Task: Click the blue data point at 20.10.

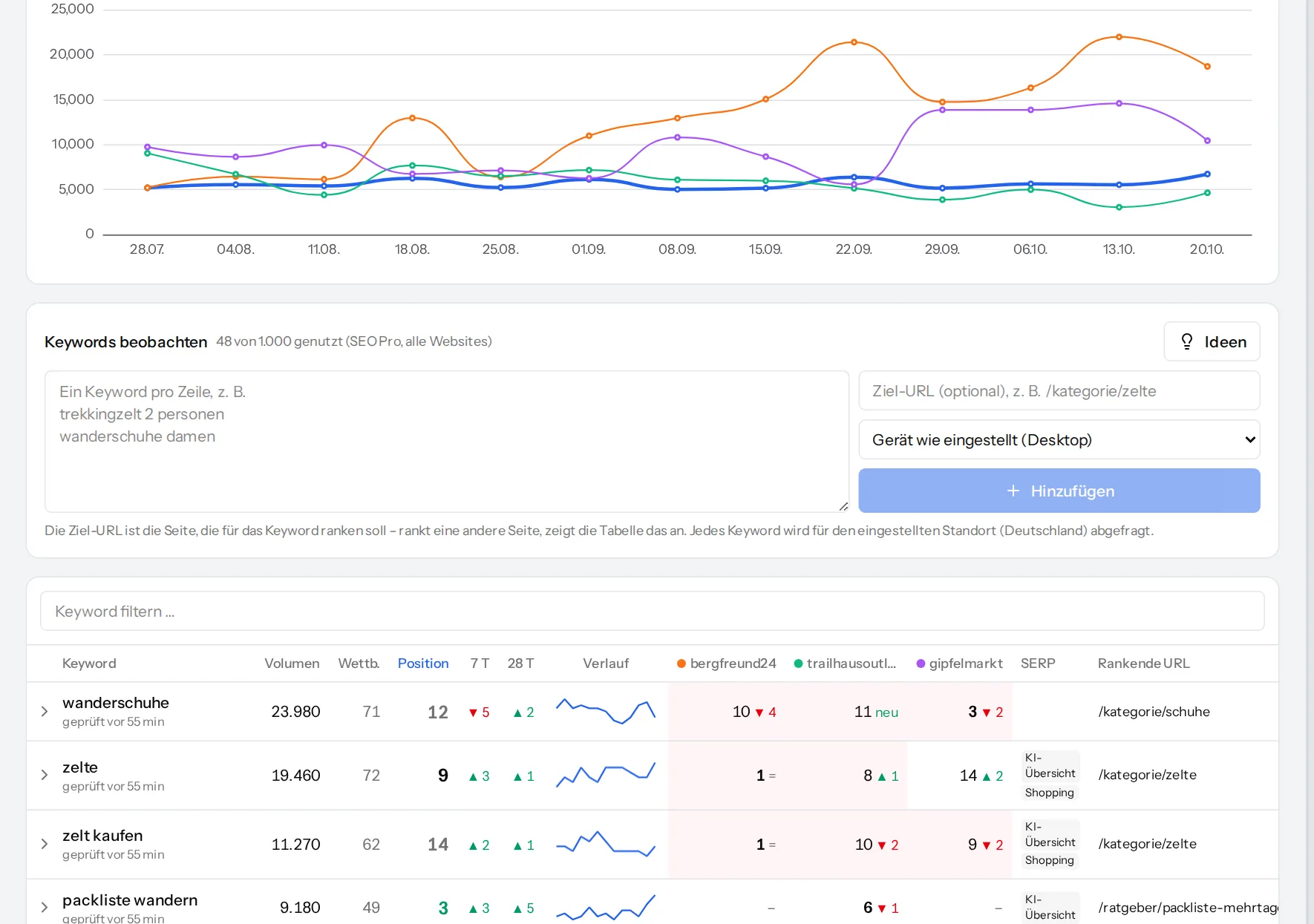Action: click(1207, 174)
